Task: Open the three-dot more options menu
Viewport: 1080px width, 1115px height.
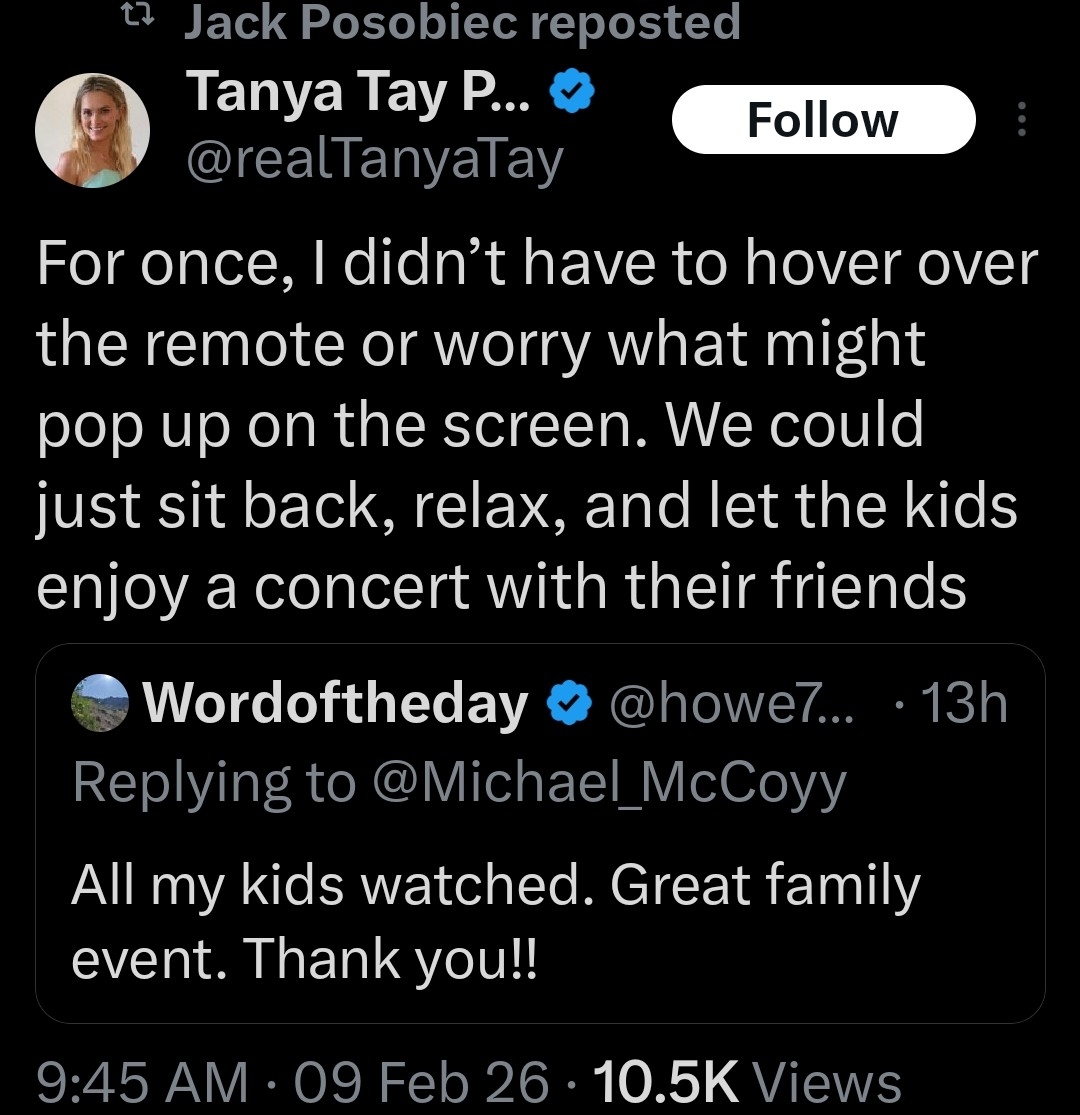Action: [x=1021, y=120]
